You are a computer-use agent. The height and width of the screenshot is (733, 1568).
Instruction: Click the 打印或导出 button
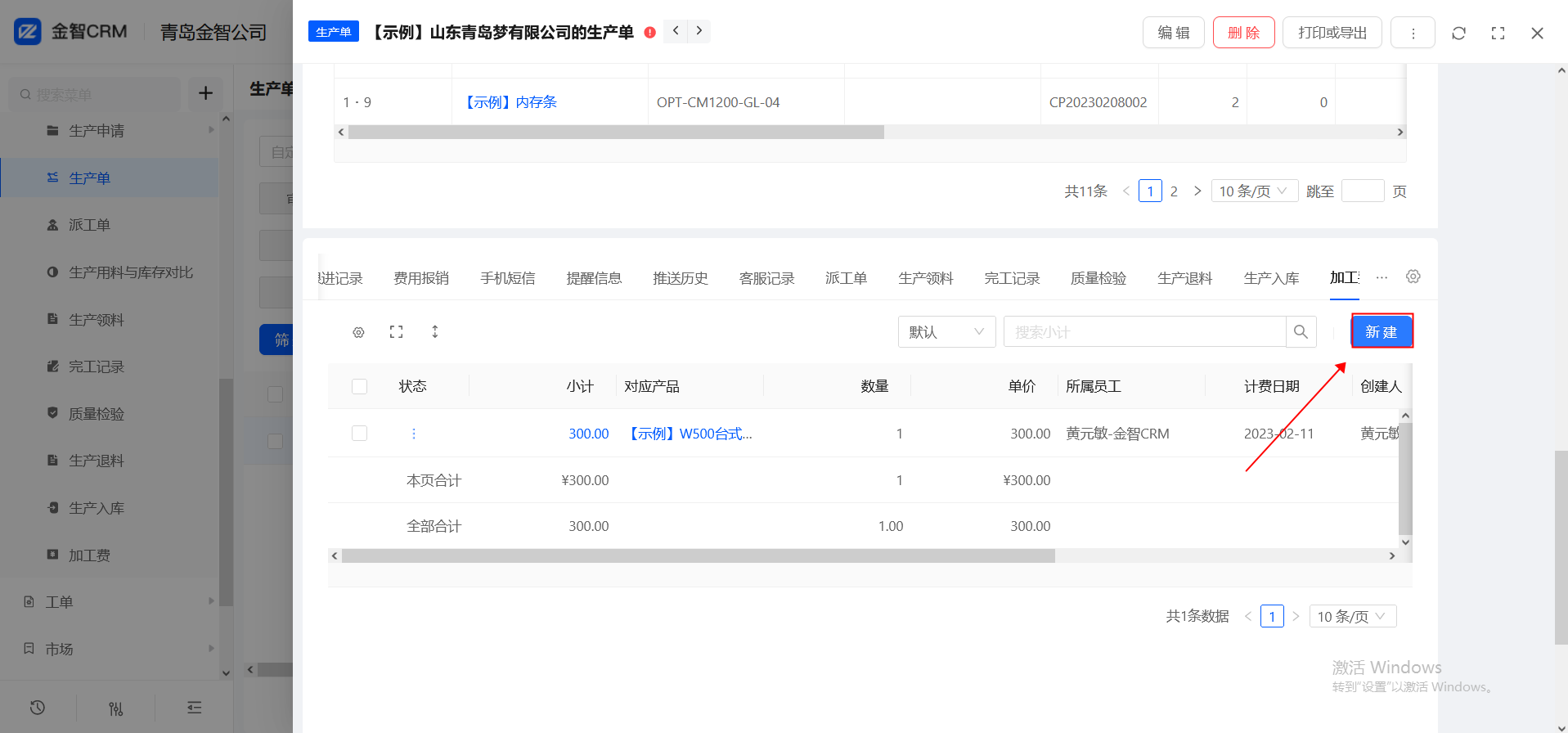[1332, 33]
